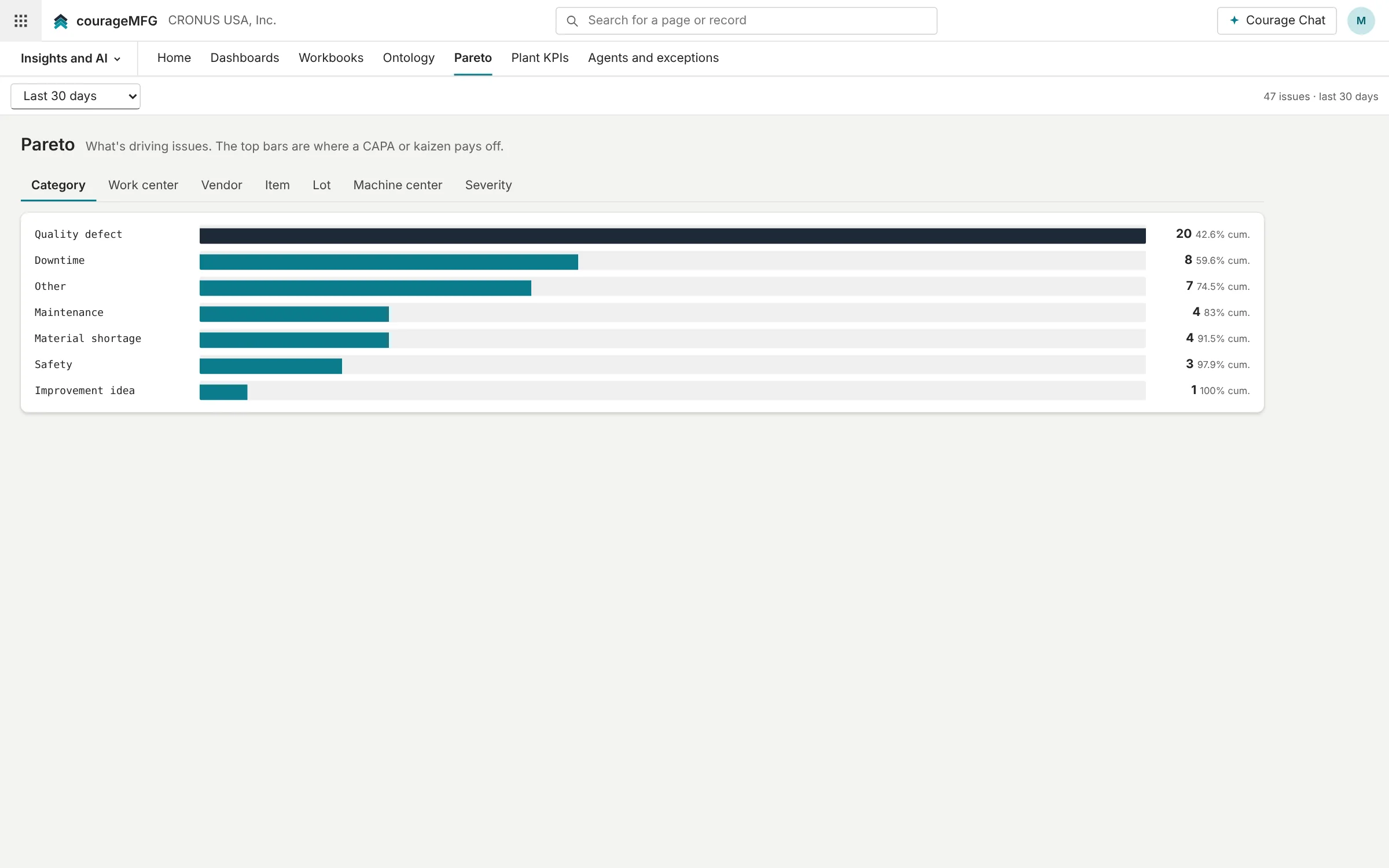Switch to the Vendor tab
This screenshot has height=868, width=1389.
click(222, 185)
